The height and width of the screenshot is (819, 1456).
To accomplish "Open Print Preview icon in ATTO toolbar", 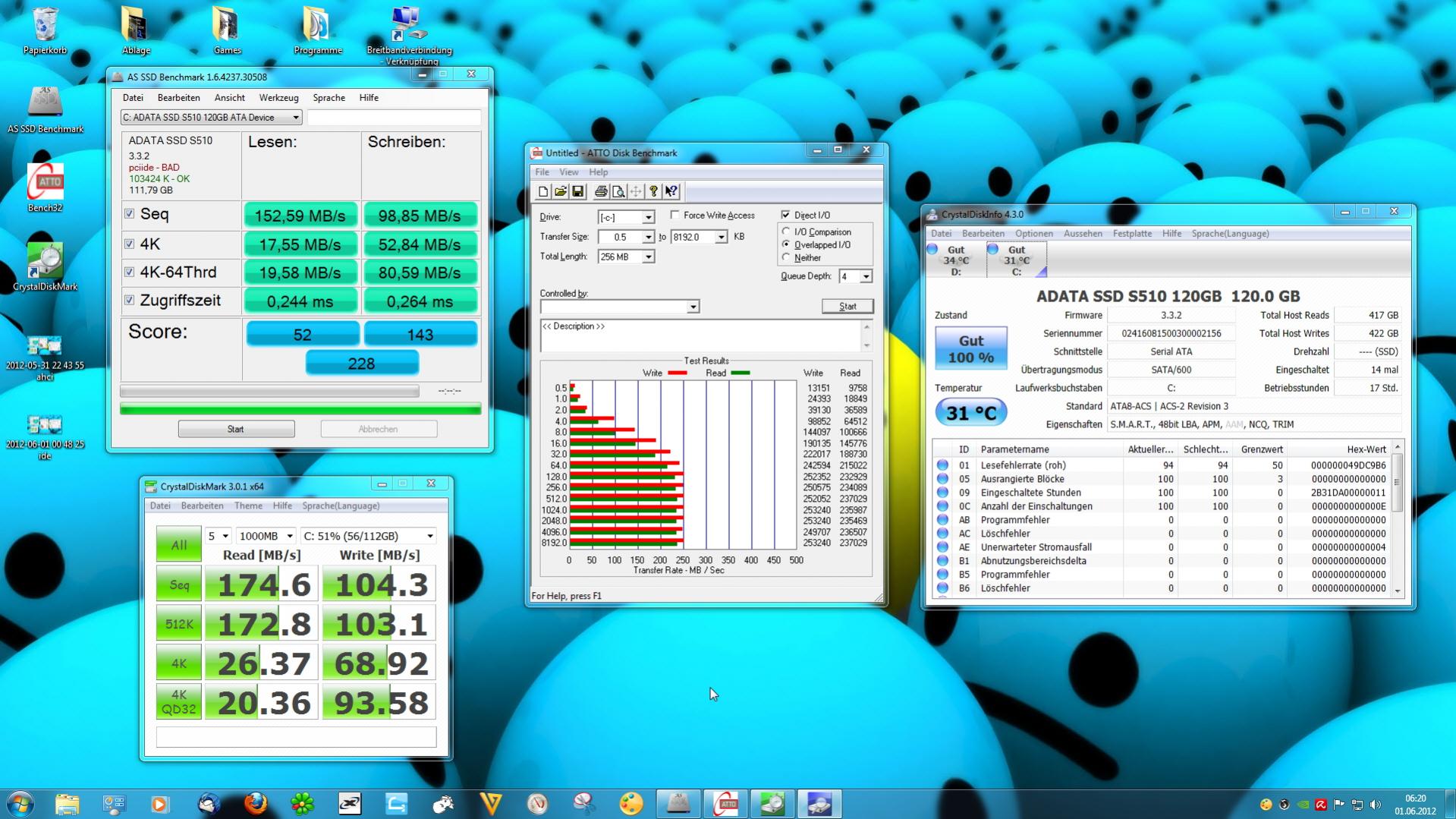I will click(x=618, y=192).
